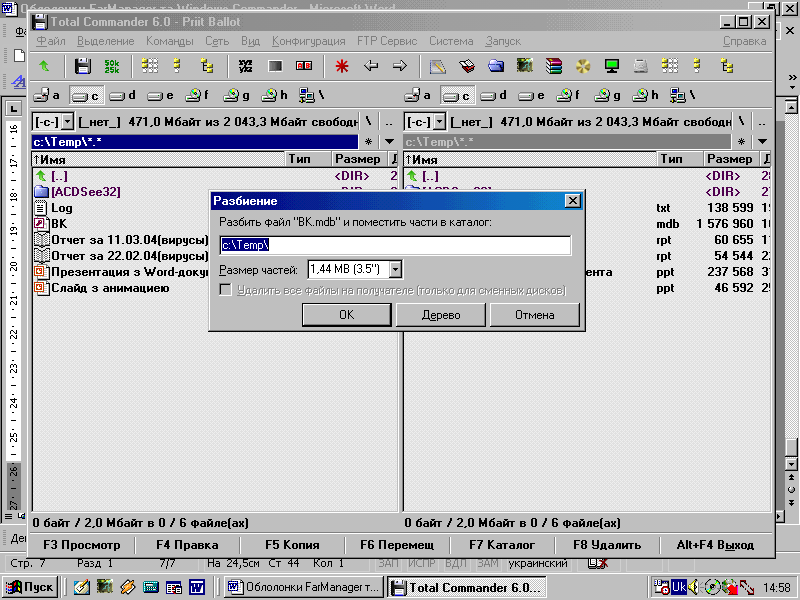Open the part size 1,44 MB dropdown
The image size is (800, 600).
(x=395, y=269)
